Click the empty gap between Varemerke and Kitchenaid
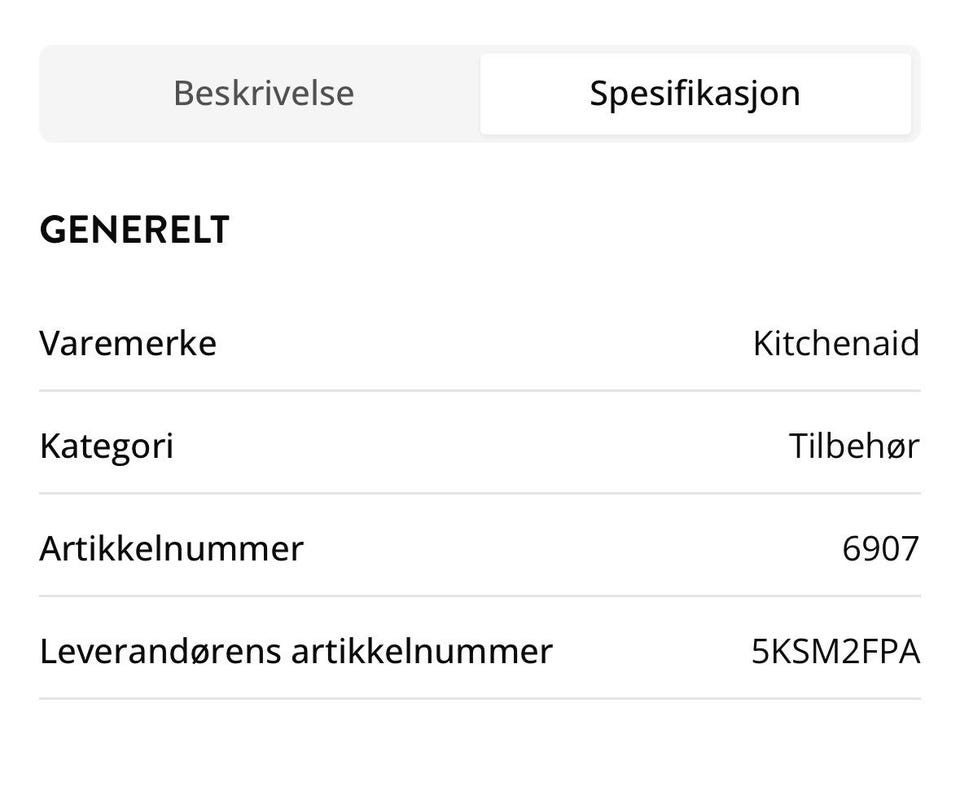Image resolution: width=960 pixels, height=787 pixels. tap(480, 343)
